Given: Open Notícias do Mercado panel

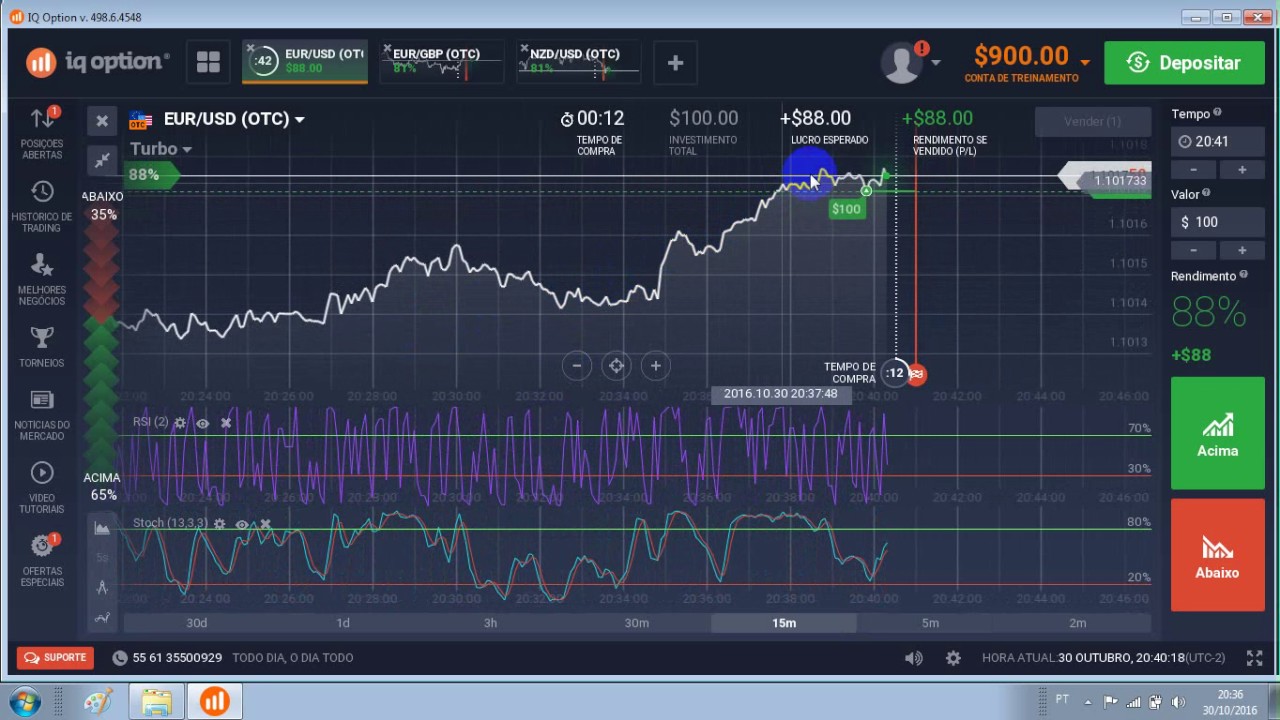Looking at the screenshot, I should [42, 414].
